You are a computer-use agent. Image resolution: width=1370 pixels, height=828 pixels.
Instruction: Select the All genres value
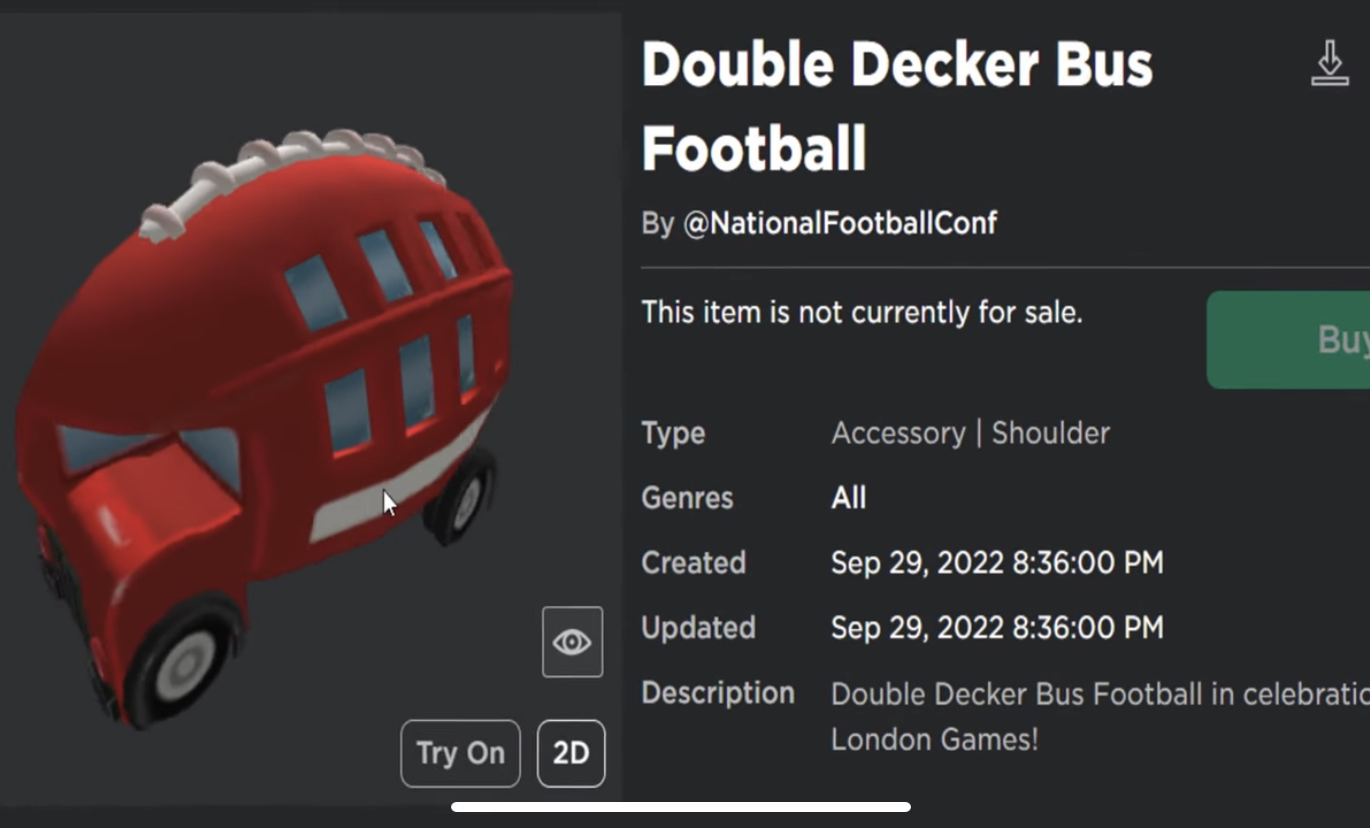848,498
